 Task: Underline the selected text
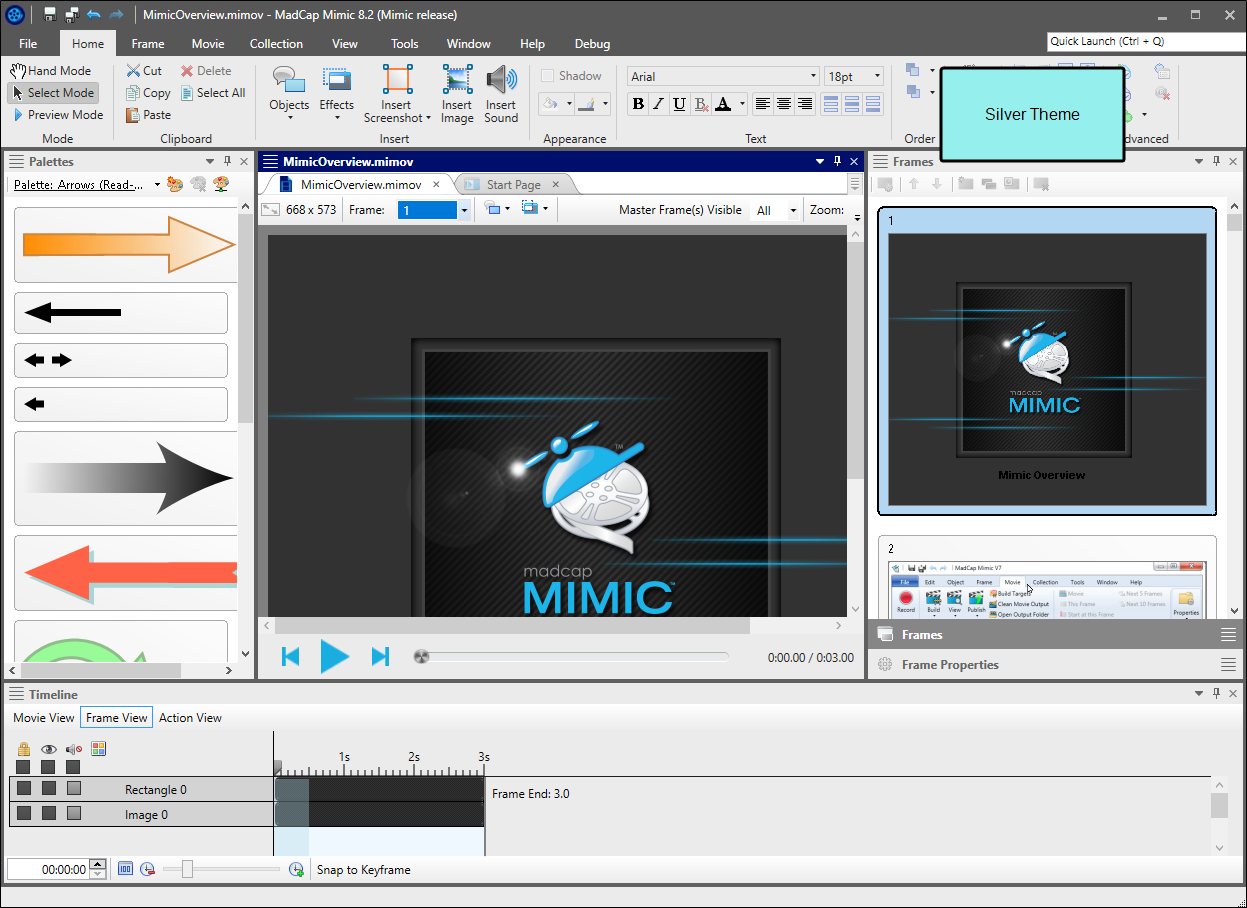679,104
